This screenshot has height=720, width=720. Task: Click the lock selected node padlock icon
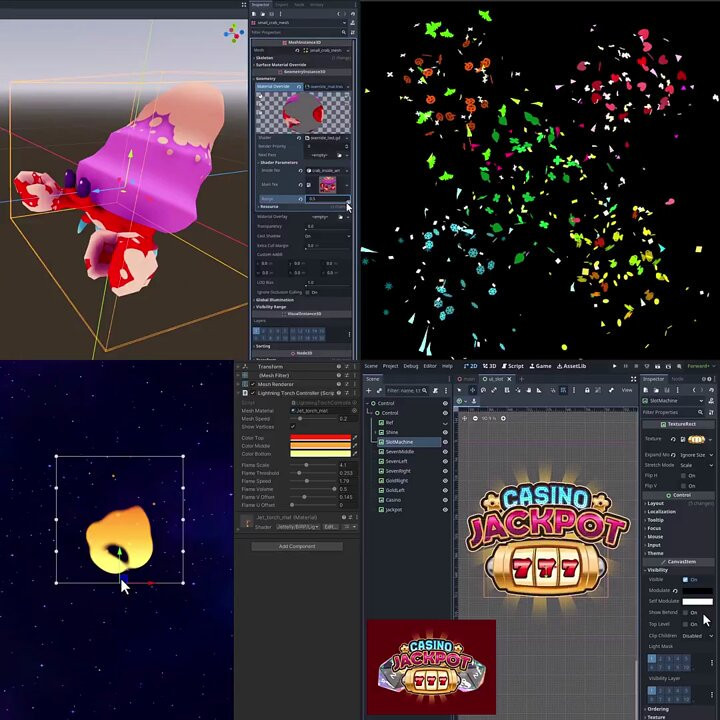pos(587,390)
